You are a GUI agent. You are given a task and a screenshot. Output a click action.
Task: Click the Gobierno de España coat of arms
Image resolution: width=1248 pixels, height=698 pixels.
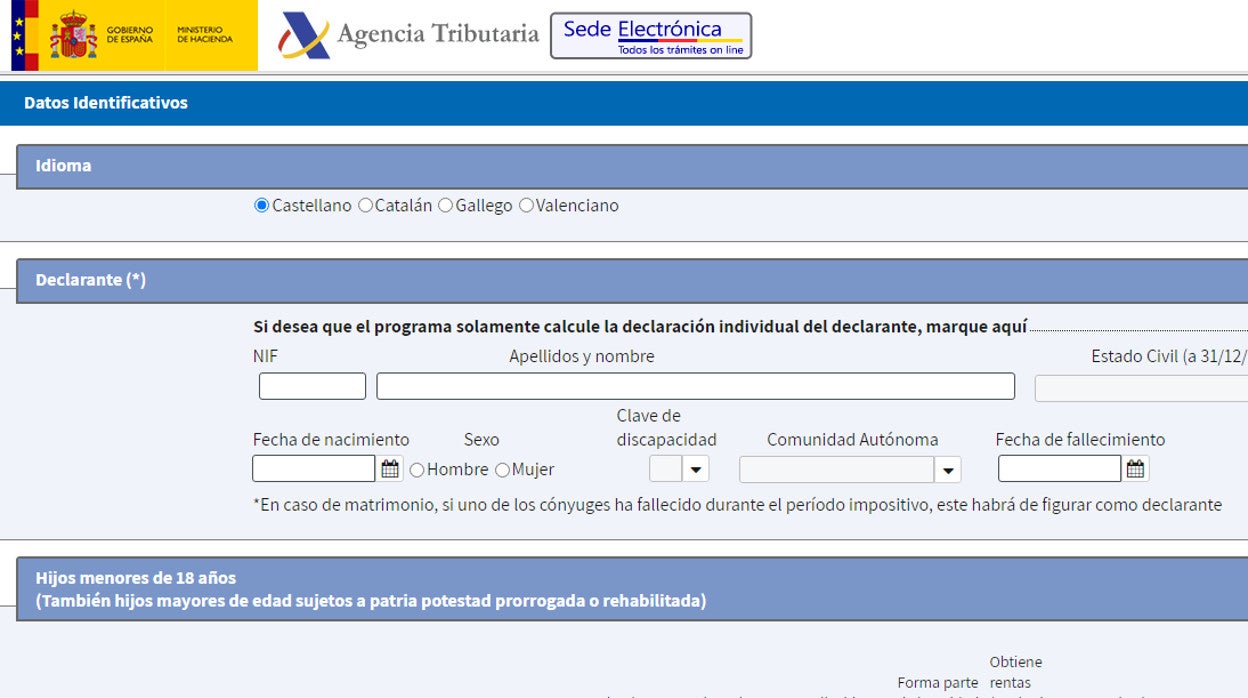pos(73,35)
